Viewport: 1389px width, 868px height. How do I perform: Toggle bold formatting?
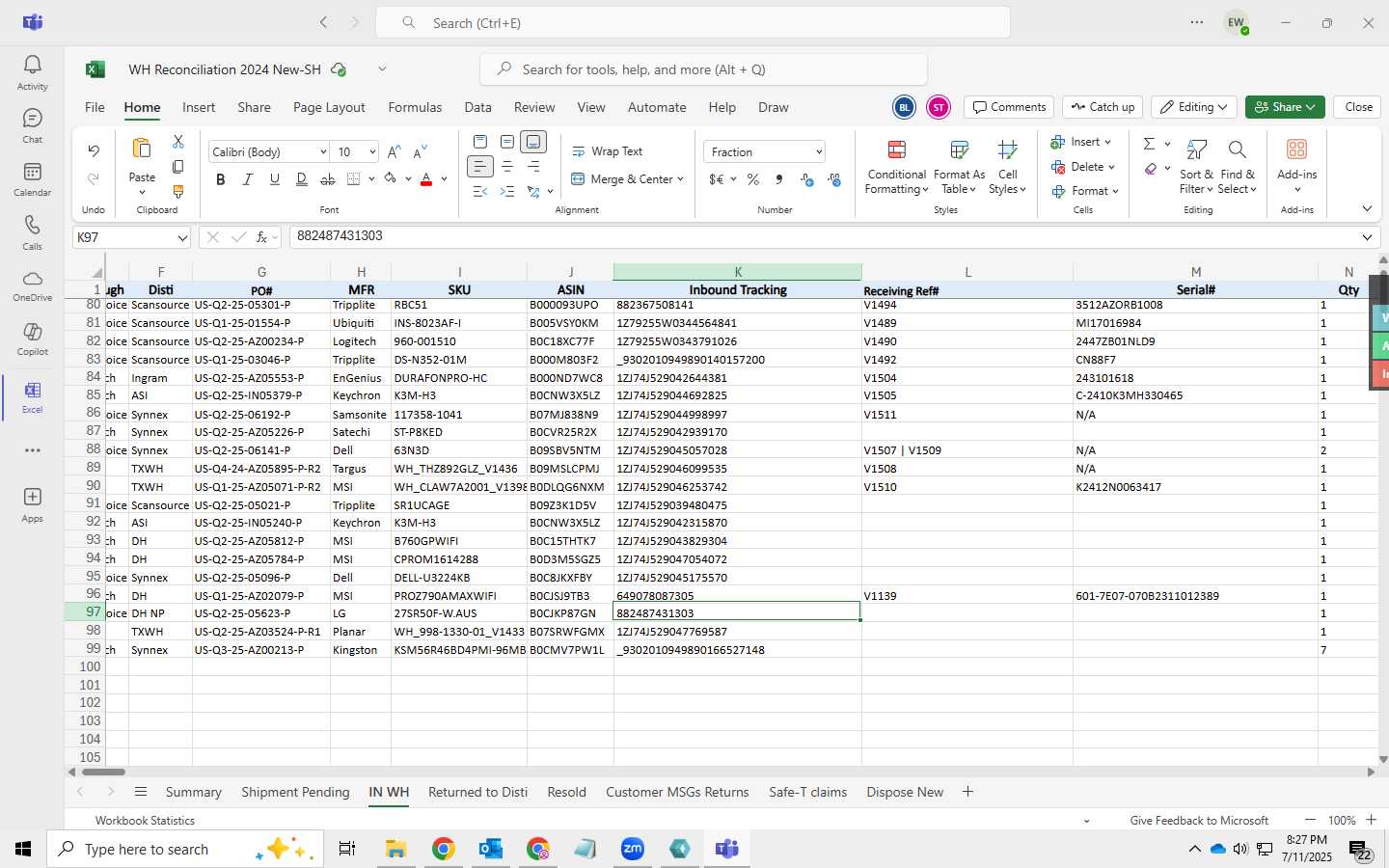pyautogui.click(x=221, y=179)
